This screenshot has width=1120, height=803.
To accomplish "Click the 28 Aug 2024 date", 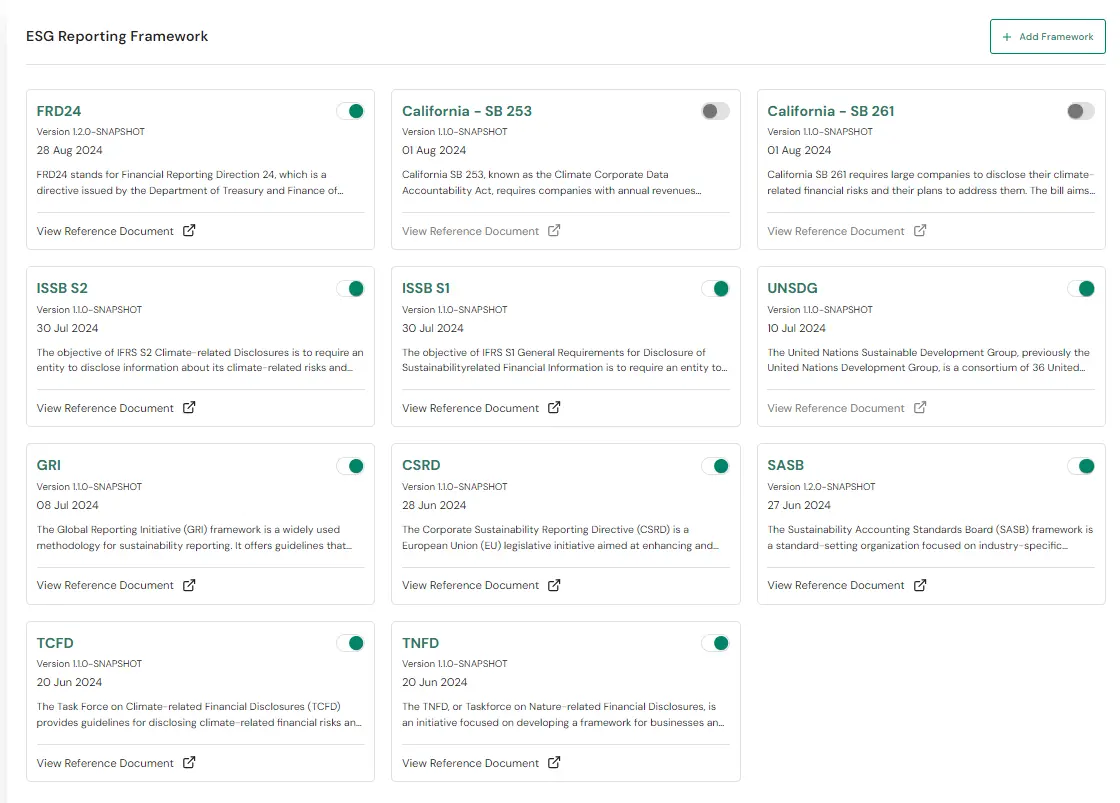I will pyautogui.click(x=69, y=150).
